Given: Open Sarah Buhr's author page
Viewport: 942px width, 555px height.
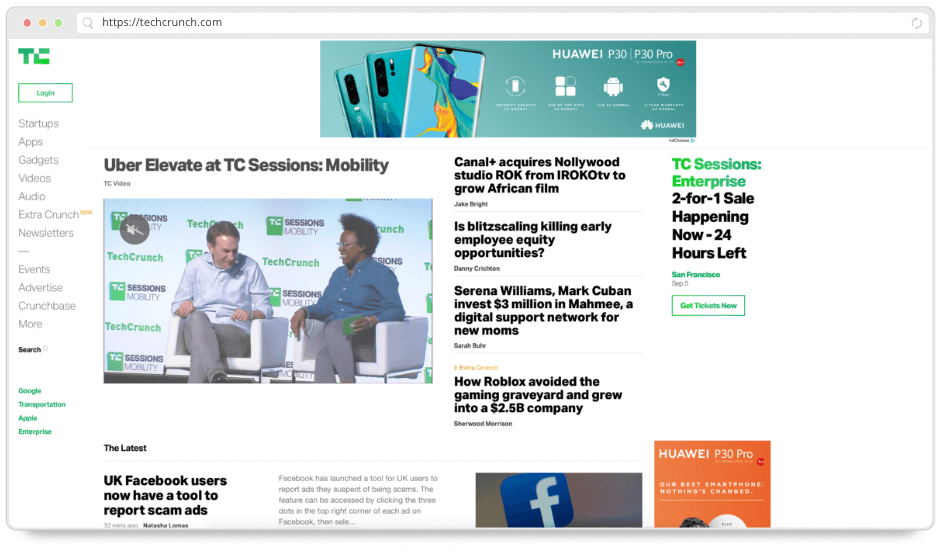Looking at the screenshot, I should pyautogui.click(x=470, y=345).
